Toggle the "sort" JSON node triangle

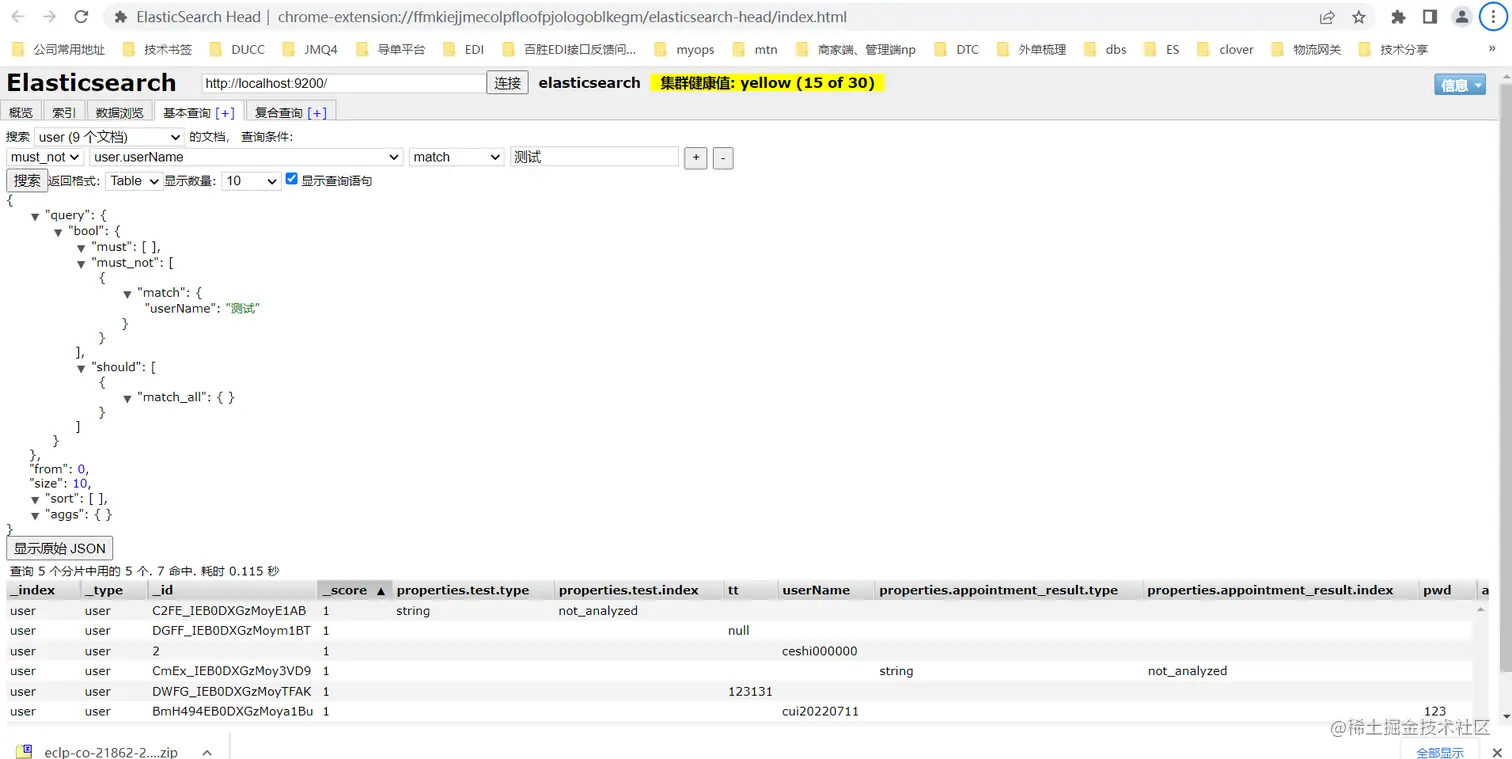[x=35, y=499]
